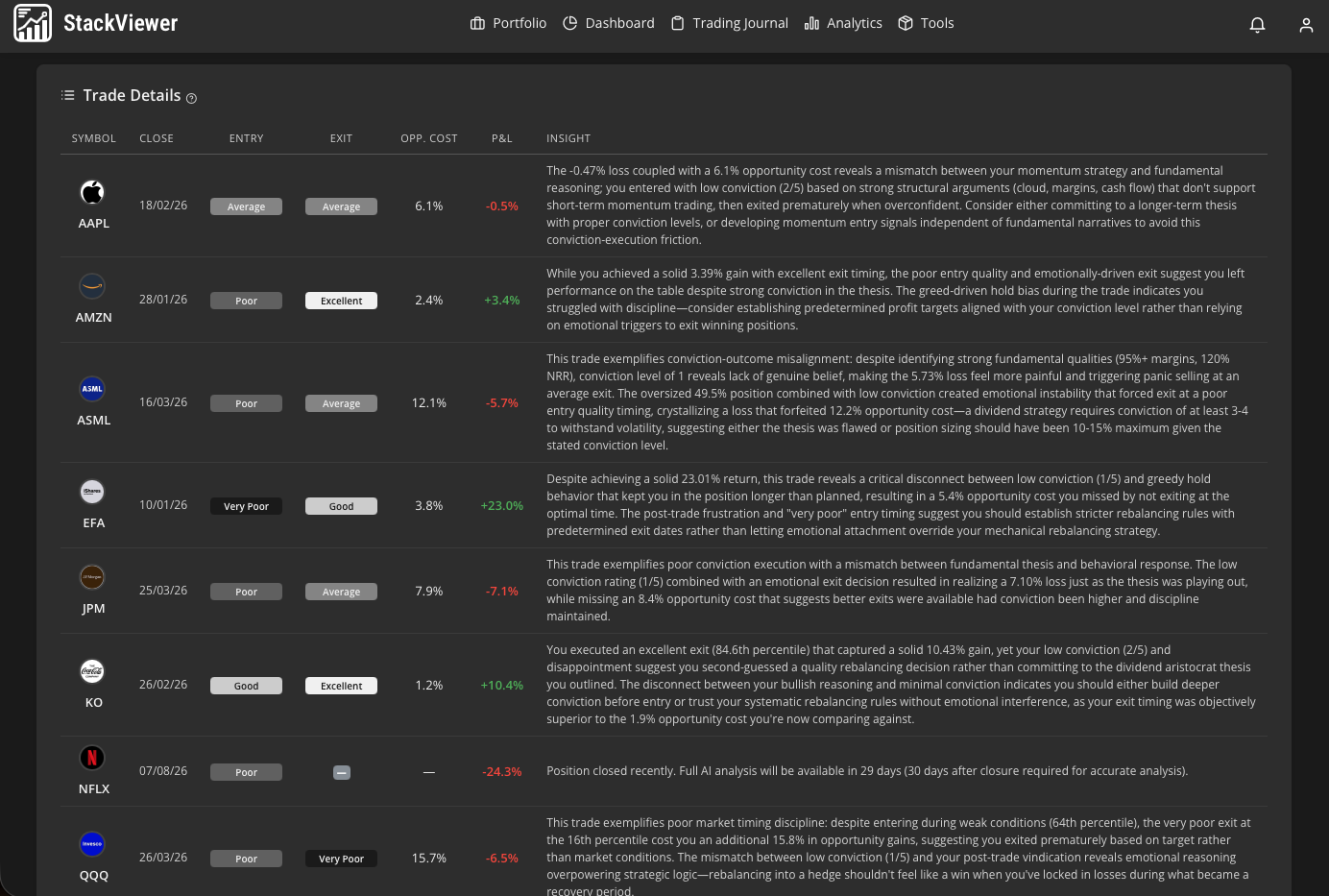Select the KO ticker label
This screenshot has width=1329, height=896.
pyautogui.click(x=94, y=702)
